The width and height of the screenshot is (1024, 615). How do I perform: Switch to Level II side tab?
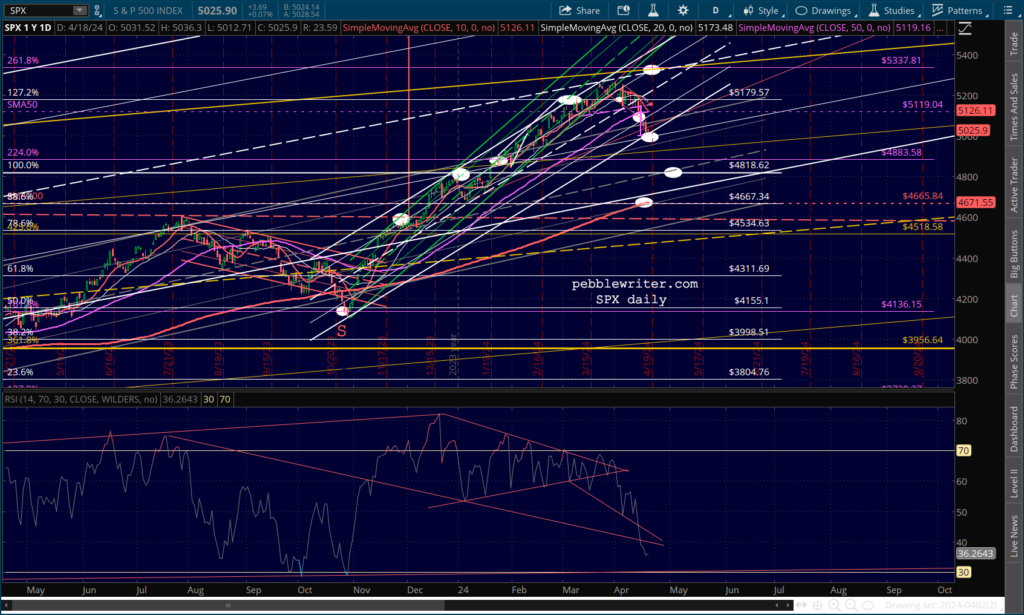pyautogui.click(x=1014, y=482)
